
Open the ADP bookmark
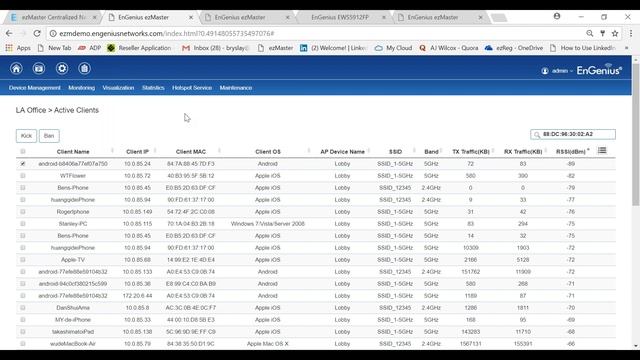(x=89, y=48)
